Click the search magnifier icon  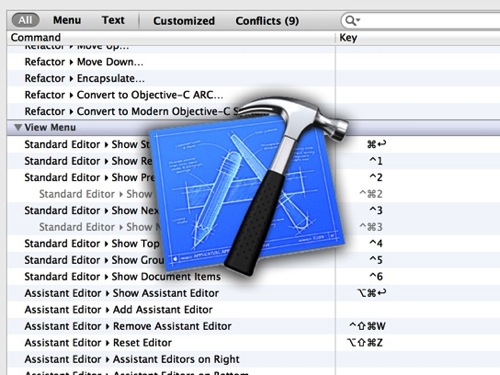352,21
